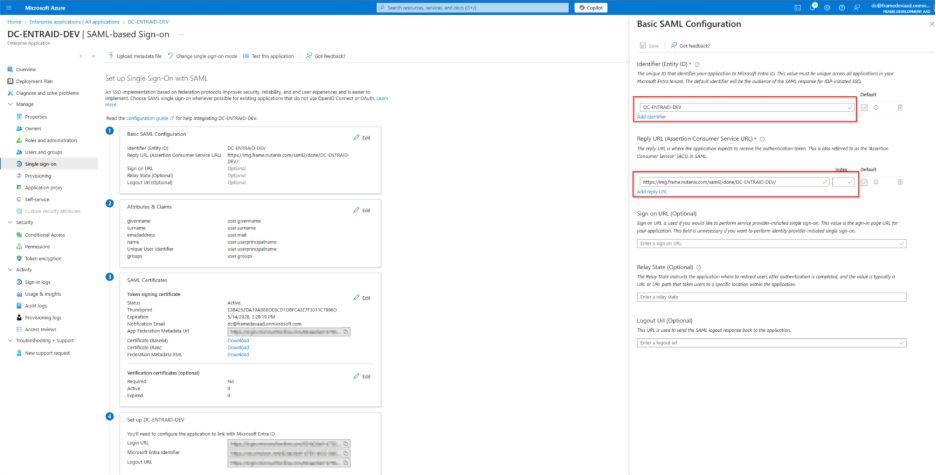Click Test this application button
936x475 pixels.
(269, 56)
